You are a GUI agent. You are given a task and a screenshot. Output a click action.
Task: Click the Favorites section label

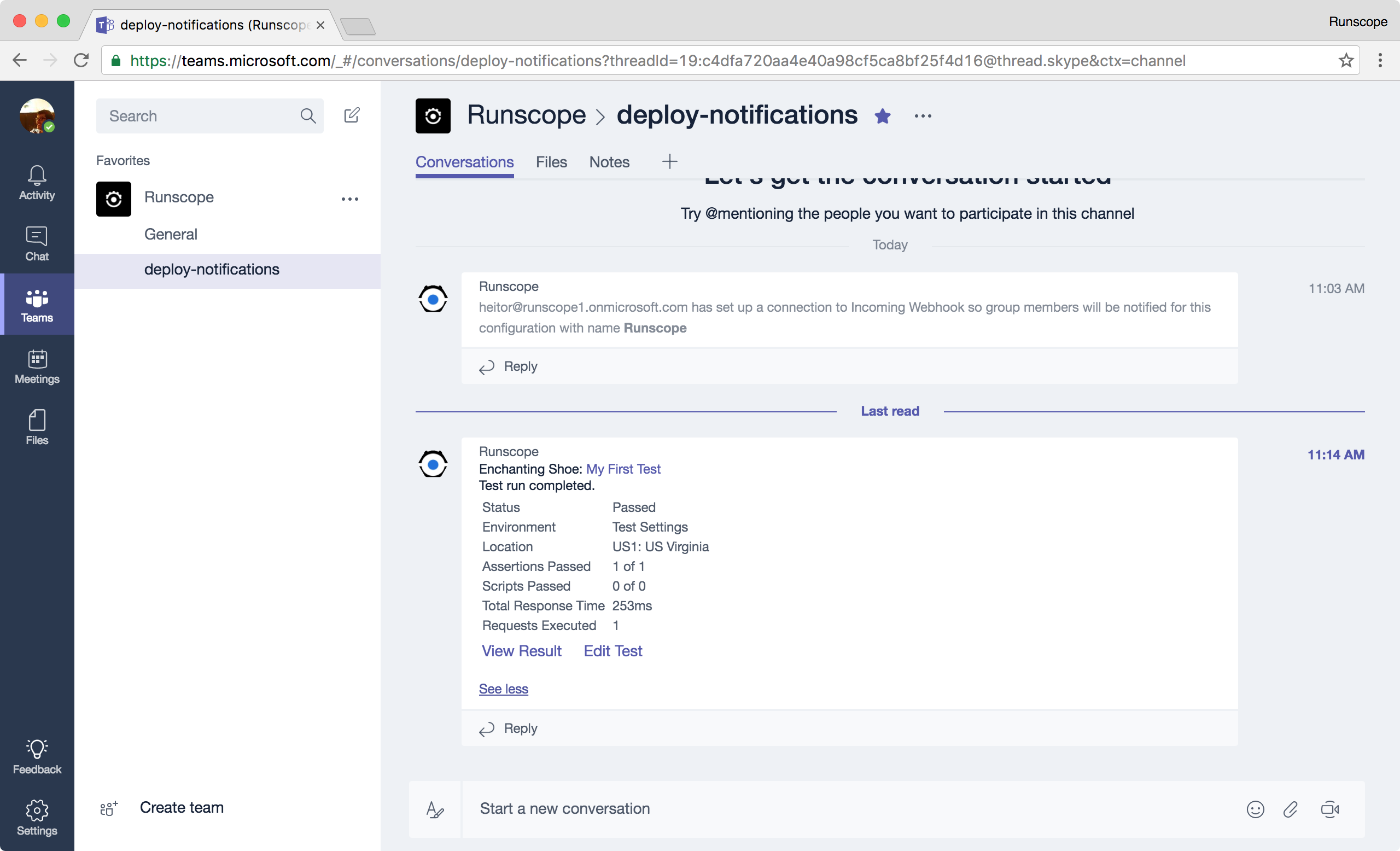122,161
